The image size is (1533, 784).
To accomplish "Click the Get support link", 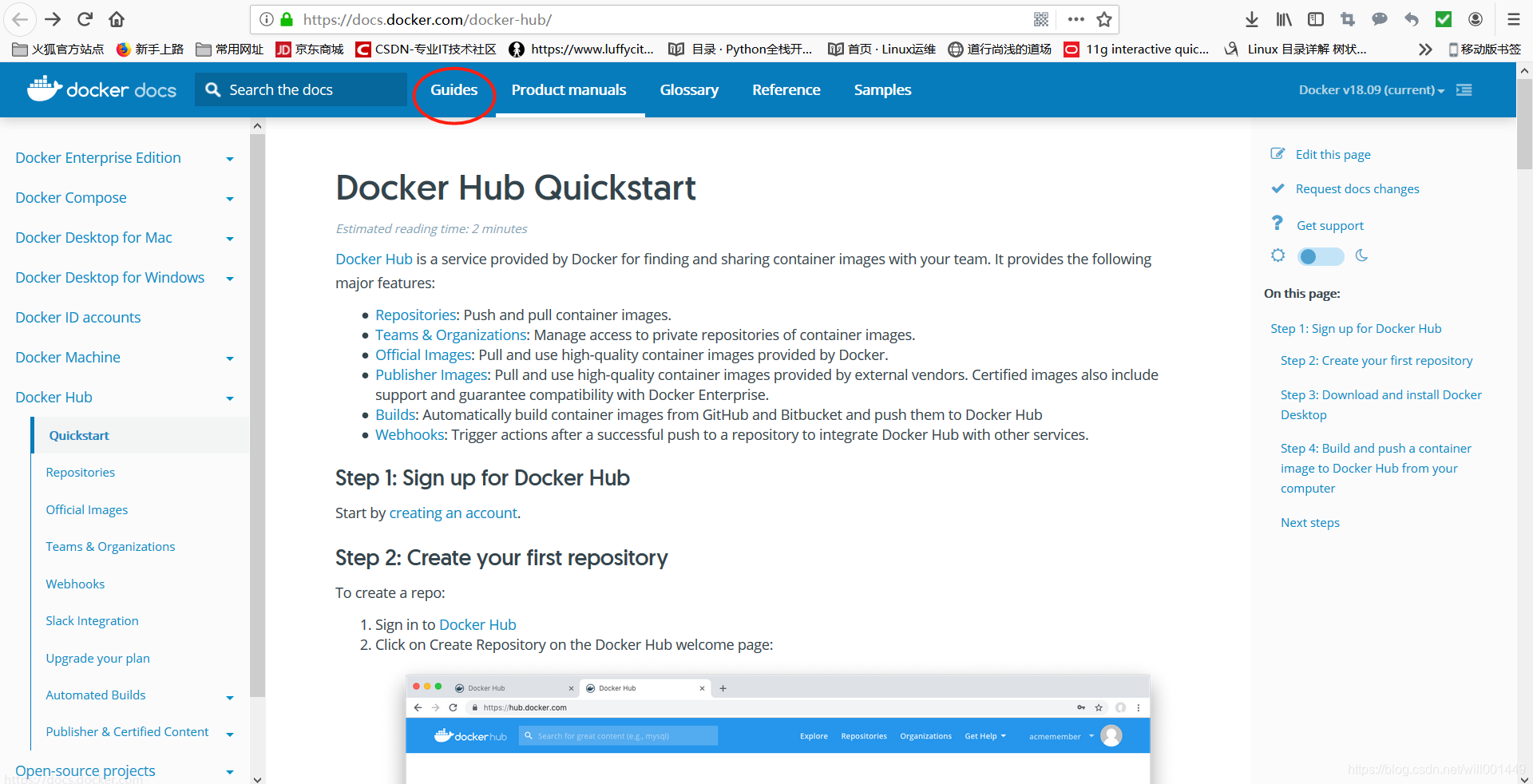I will (x=1330, y=225).
